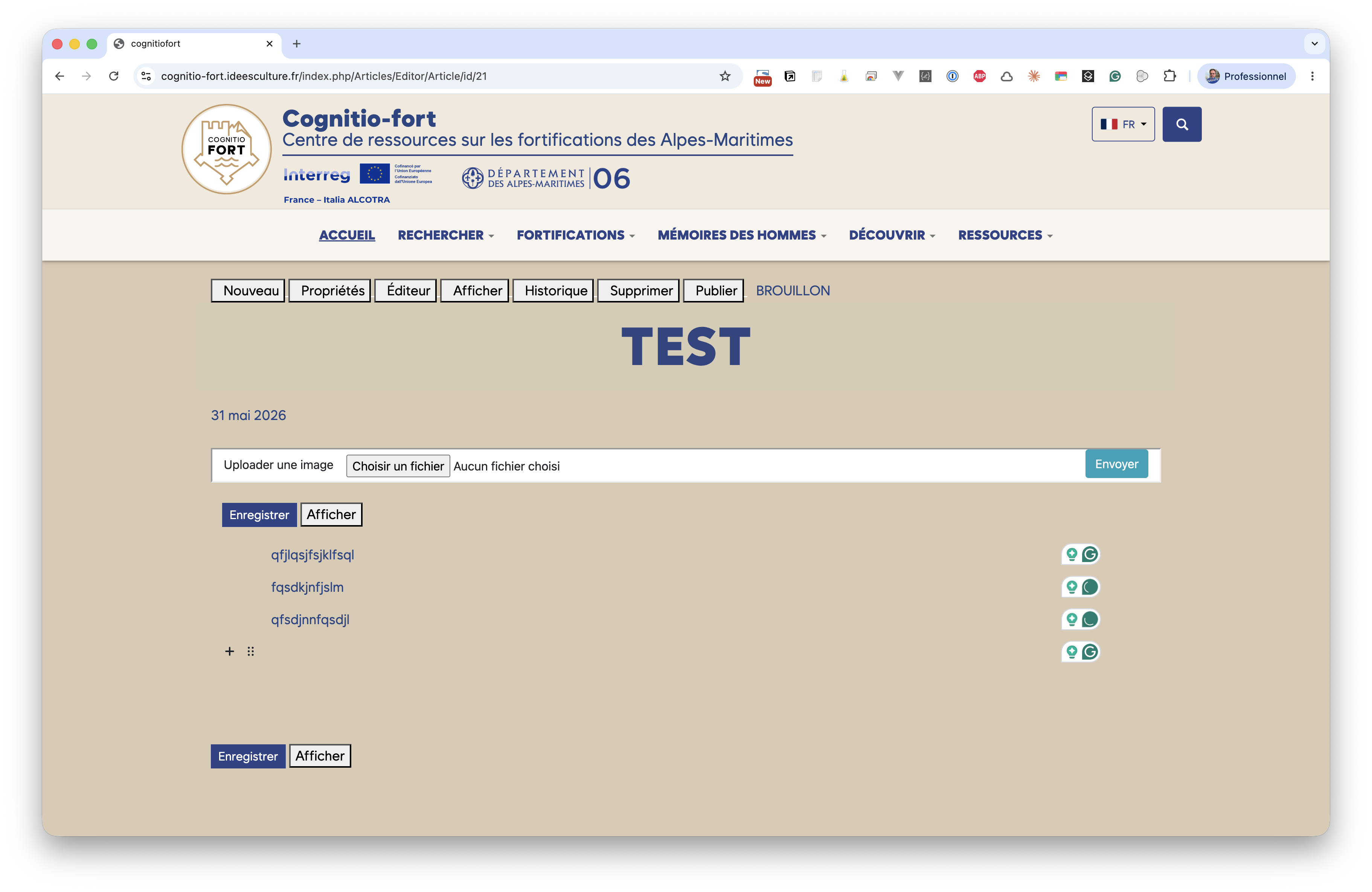Viewport: 1372px width, 892px height.
Task: Click the browser back arrow
Action: tap(59, 76)
